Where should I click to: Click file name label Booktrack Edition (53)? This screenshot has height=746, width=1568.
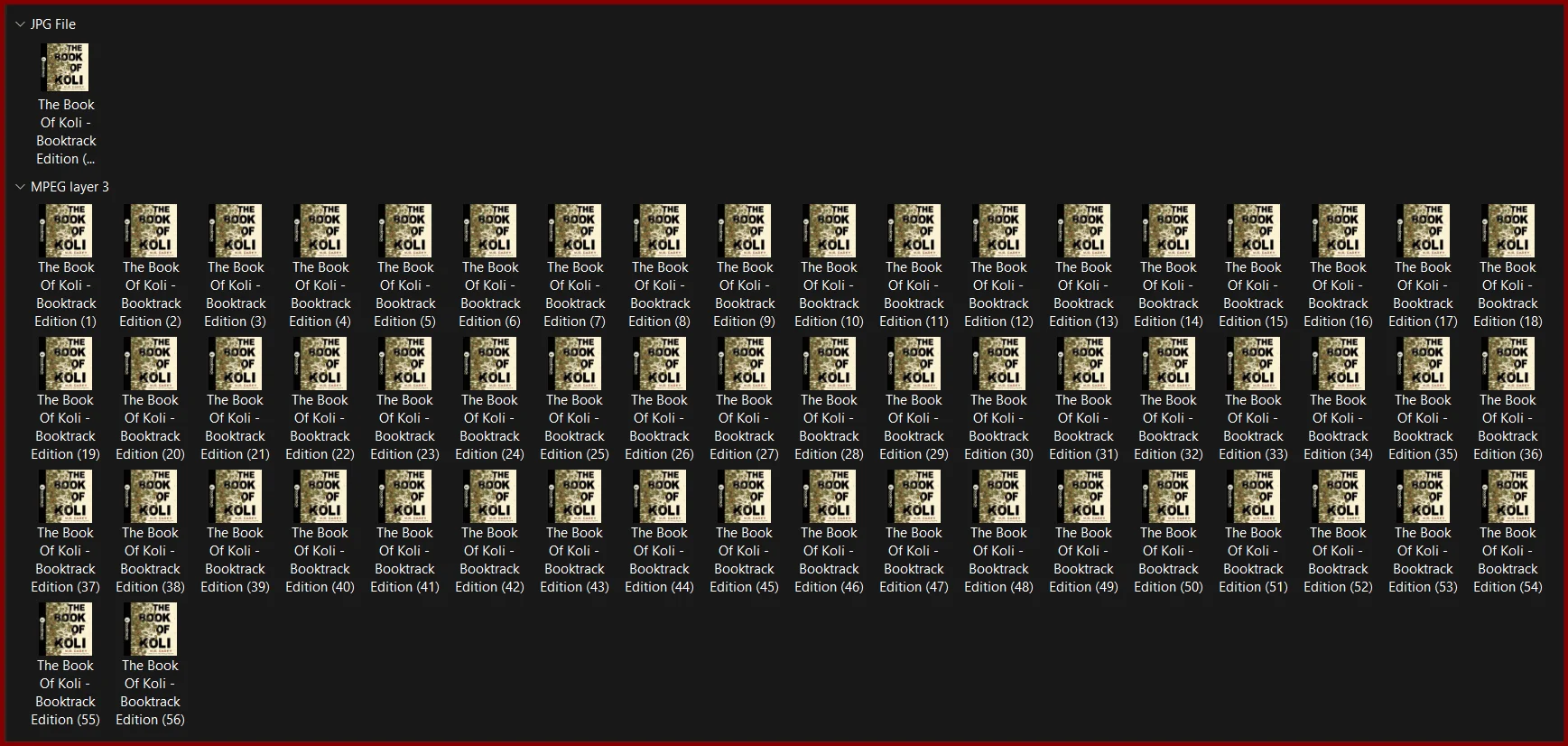pyautogui.click(x=1424, y=560)
